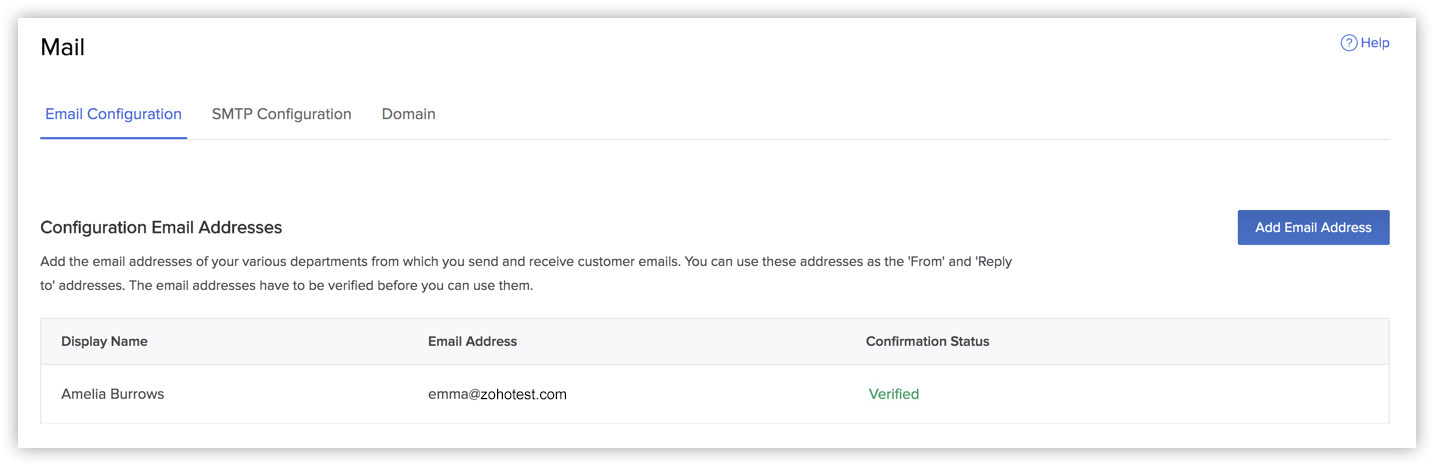Open the SMTP Configuration tab
This screenshot has width=1434, height=466.
tap(281, 114)
